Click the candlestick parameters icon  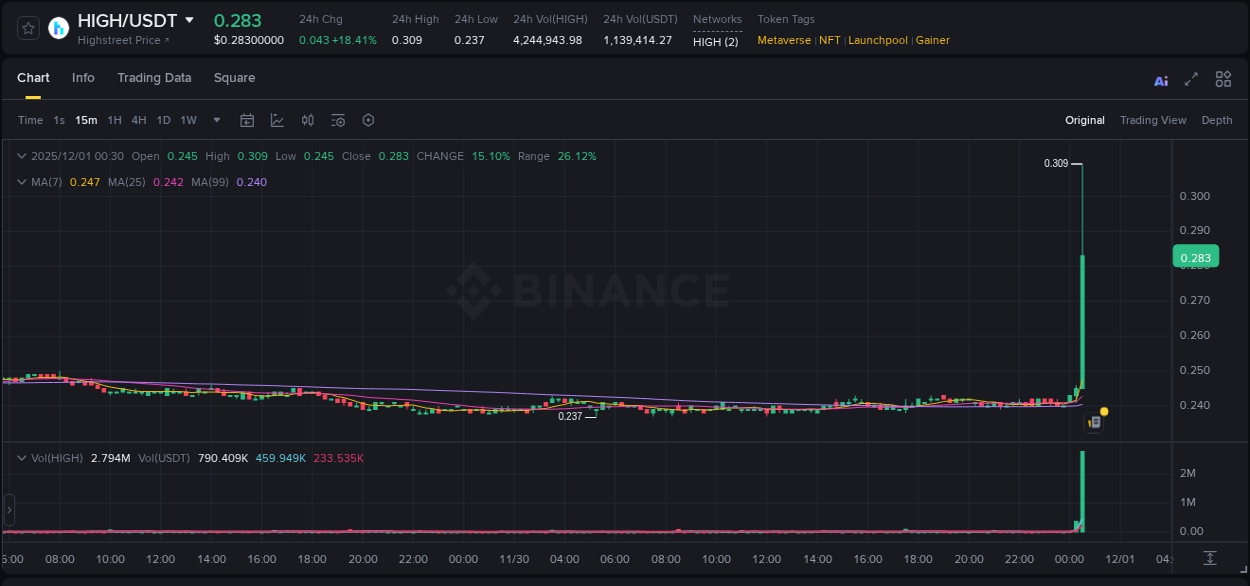[x=307, y=119]
